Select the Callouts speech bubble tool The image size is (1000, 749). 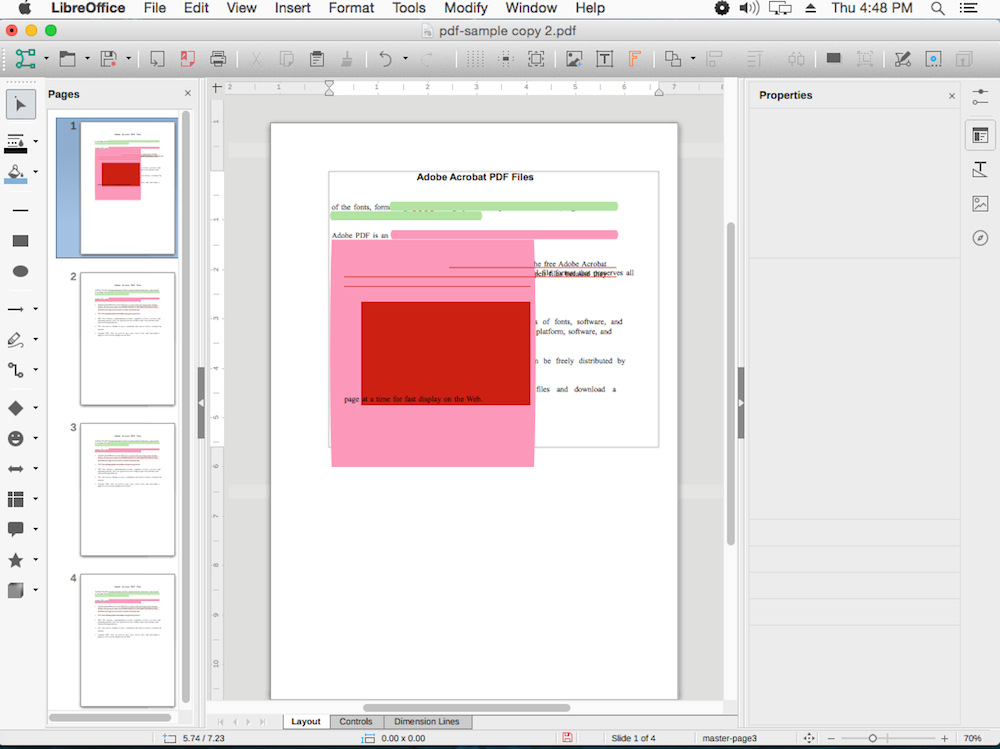pos(15,529)
